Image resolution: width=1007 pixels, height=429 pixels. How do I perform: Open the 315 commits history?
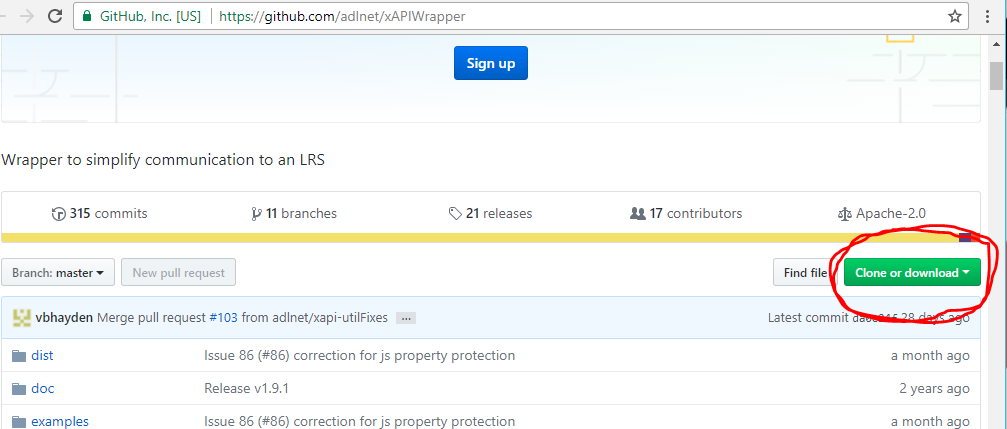100,213
